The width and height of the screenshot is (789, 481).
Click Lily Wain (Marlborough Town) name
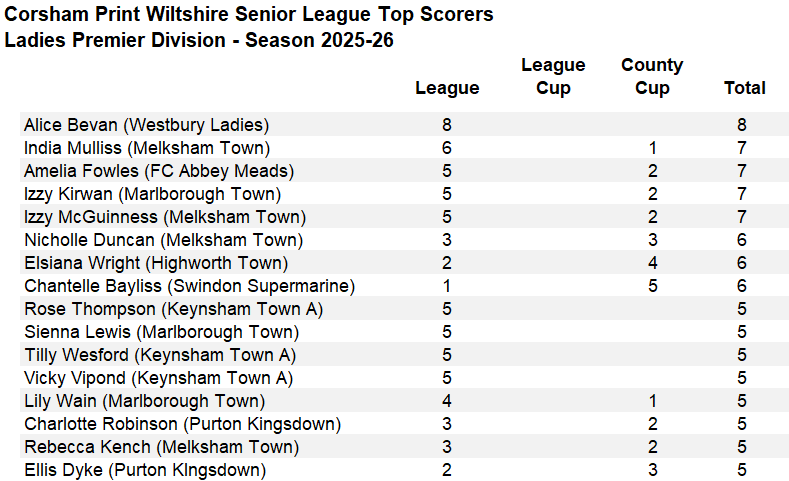tap(144, 401)
